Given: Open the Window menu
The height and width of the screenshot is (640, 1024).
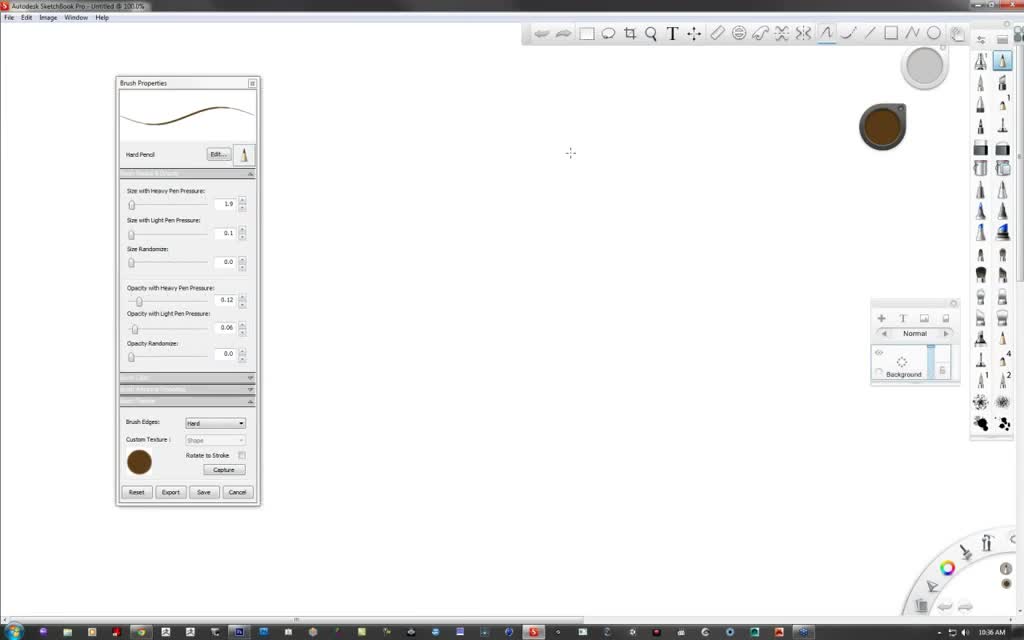Looking at the screenshot, I should tap(76, 18).
